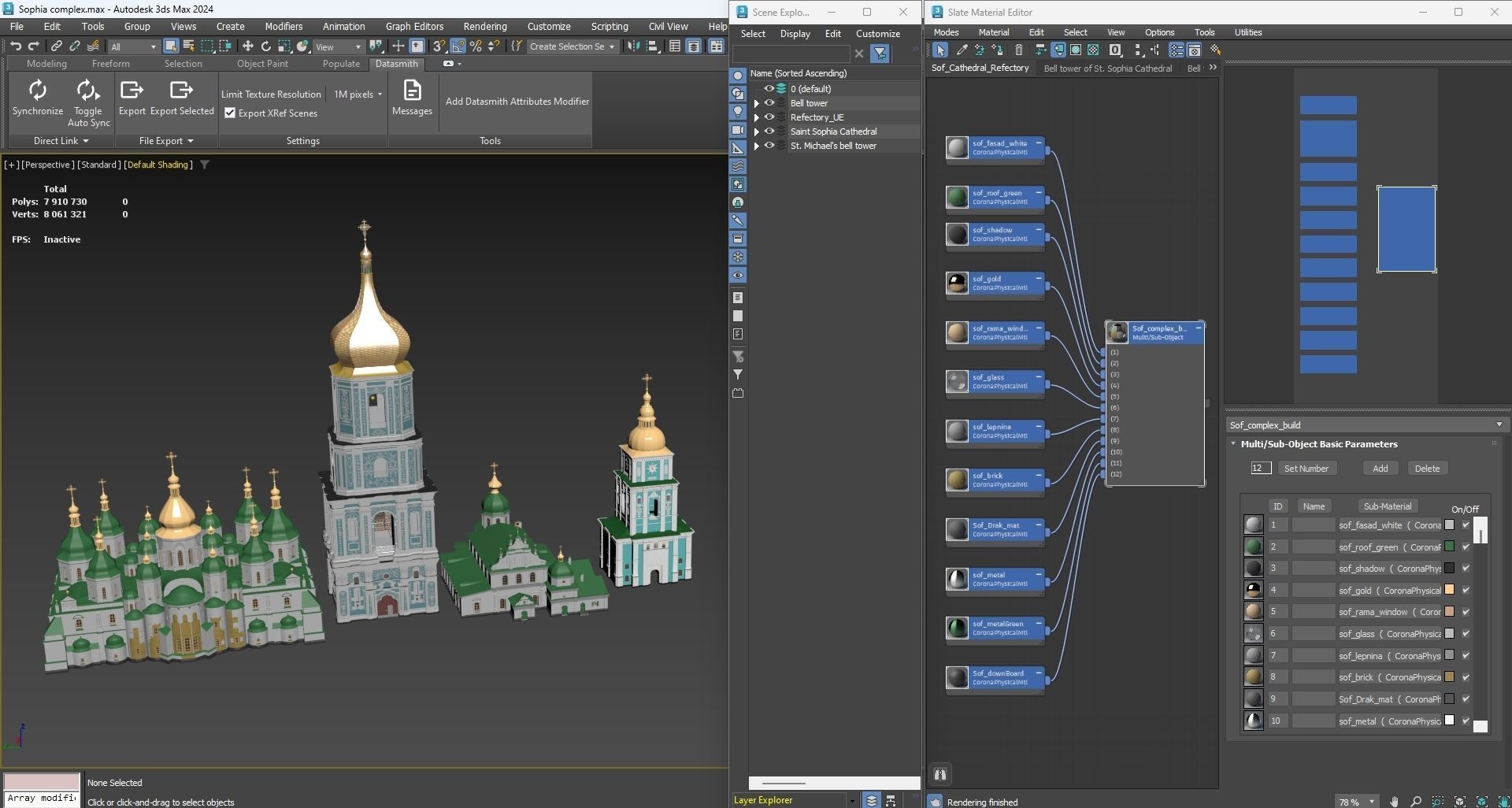Image resolution: width=1512 pixels, height=808 pixels.
Task: Switch to Object Paint ribbon tab
Action: pyautogui.click(x=262, y=64)
